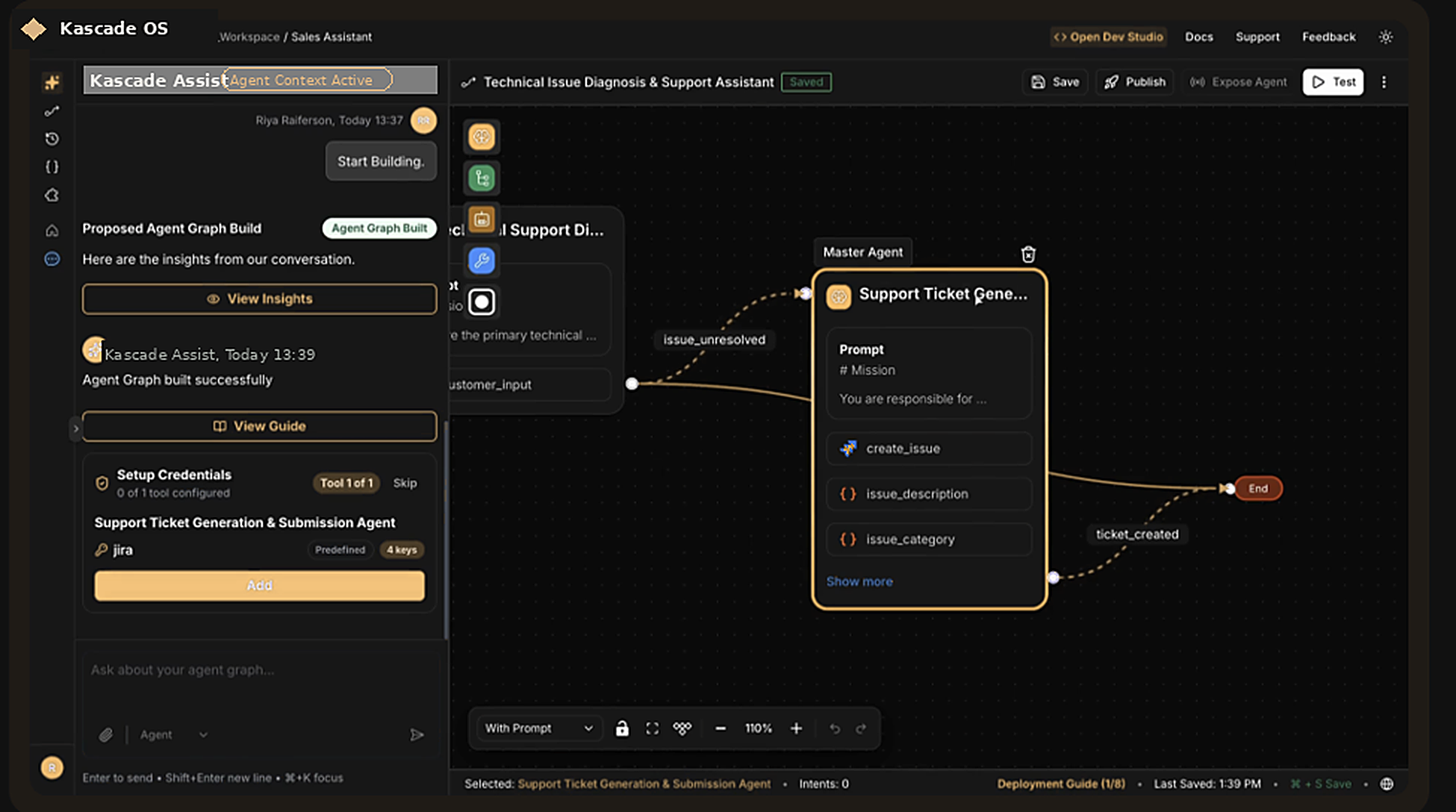Open the sparkle assistant icon in left sidebar
Screen dimensions: 1456x812
52,82
